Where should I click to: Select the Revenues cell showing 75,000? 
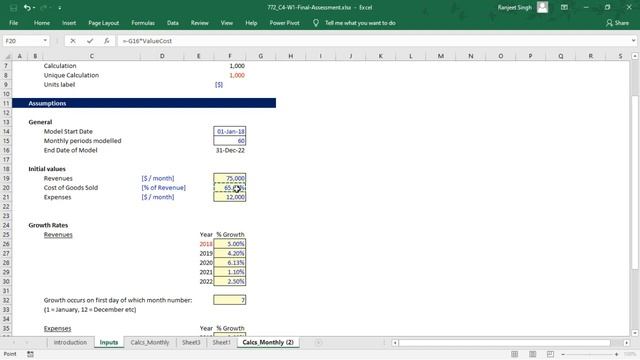(x=229, y=178)
